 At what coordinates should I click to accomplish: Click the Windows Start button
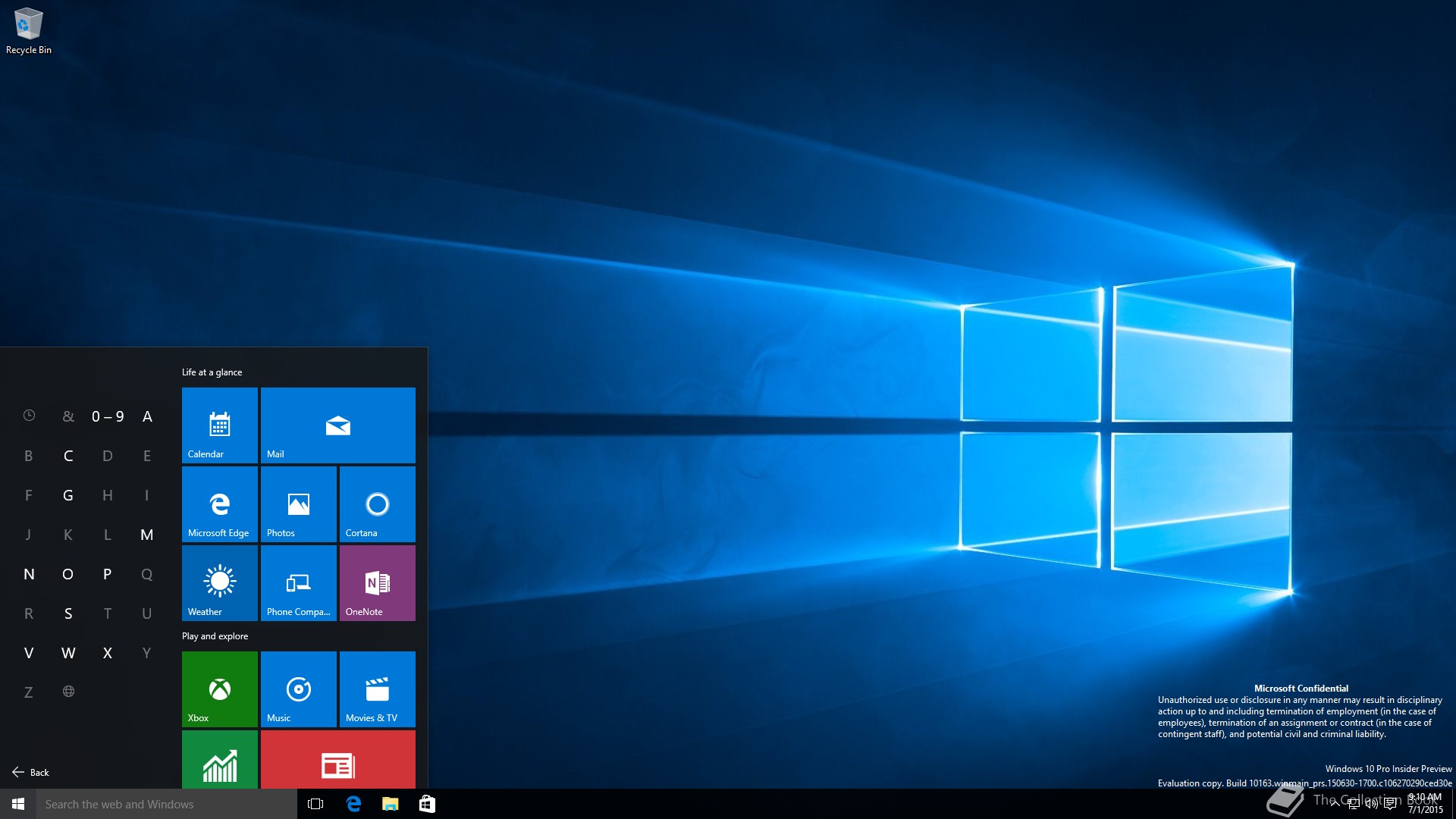click(x=18, y=804)
